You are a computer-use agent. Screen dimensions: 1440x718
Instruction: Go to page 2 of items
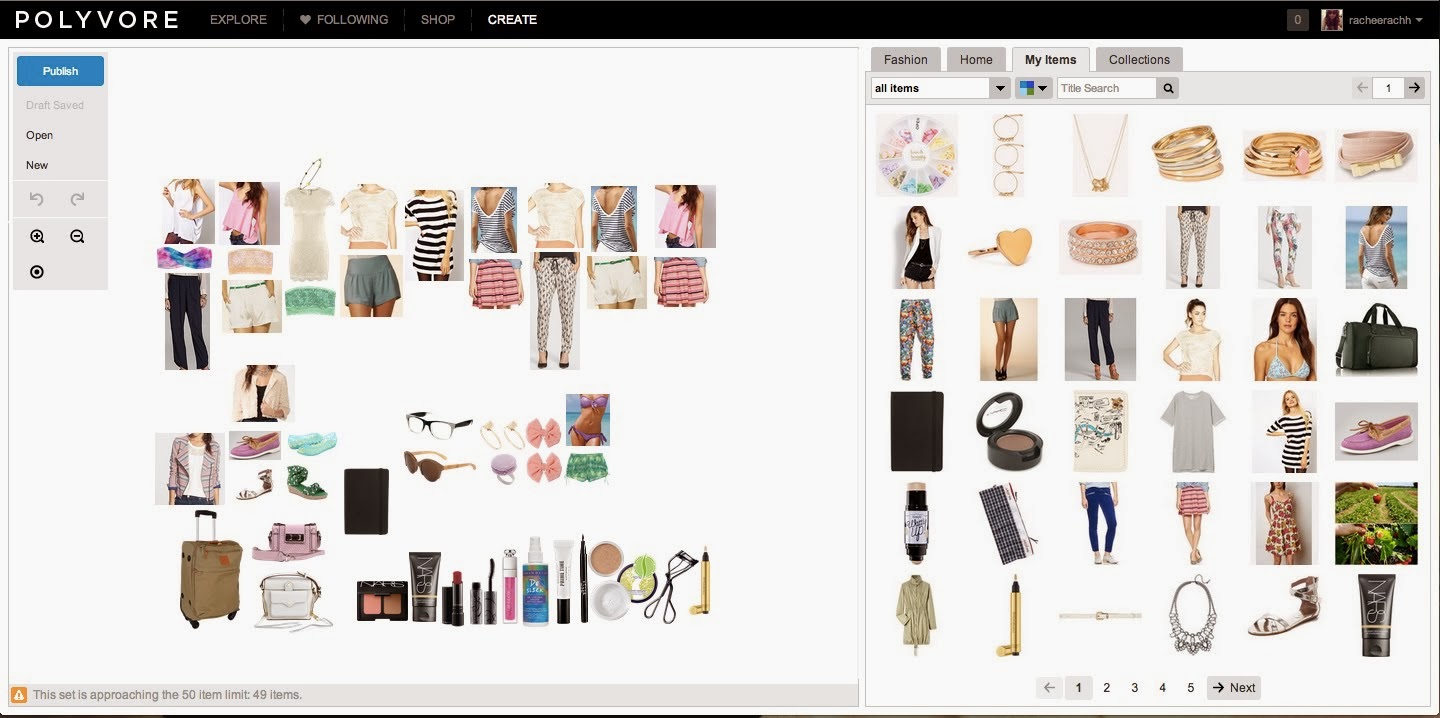tap(1106, 687)
